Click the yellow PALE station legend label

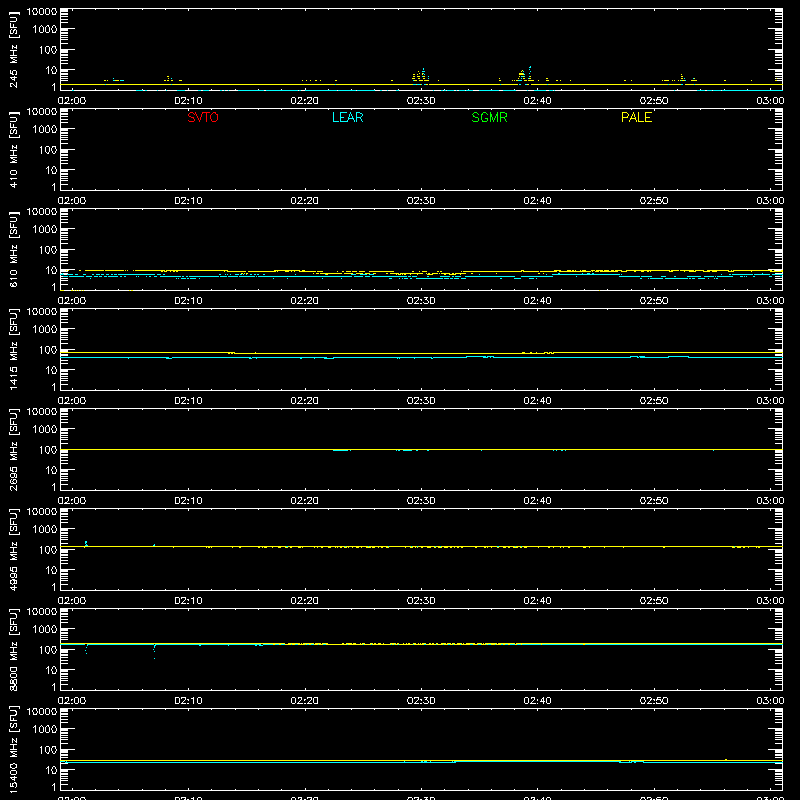[x=636, y=117]
